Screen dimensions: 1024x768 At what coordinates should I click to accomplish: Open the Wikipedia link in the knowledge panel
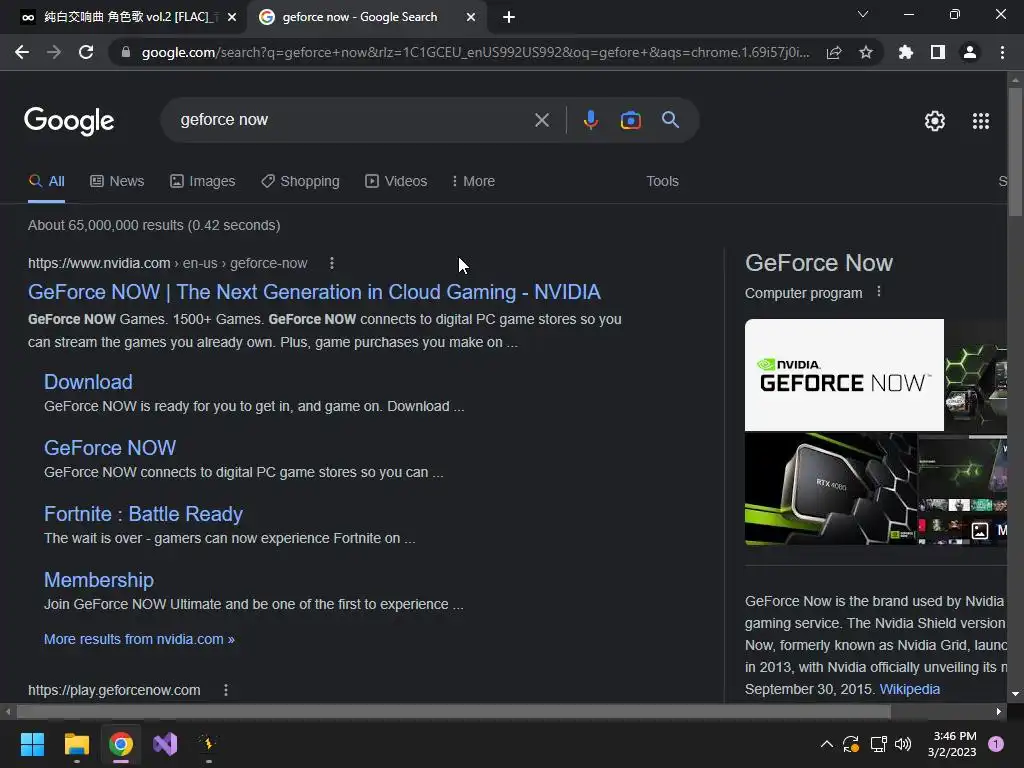(910, 689)
